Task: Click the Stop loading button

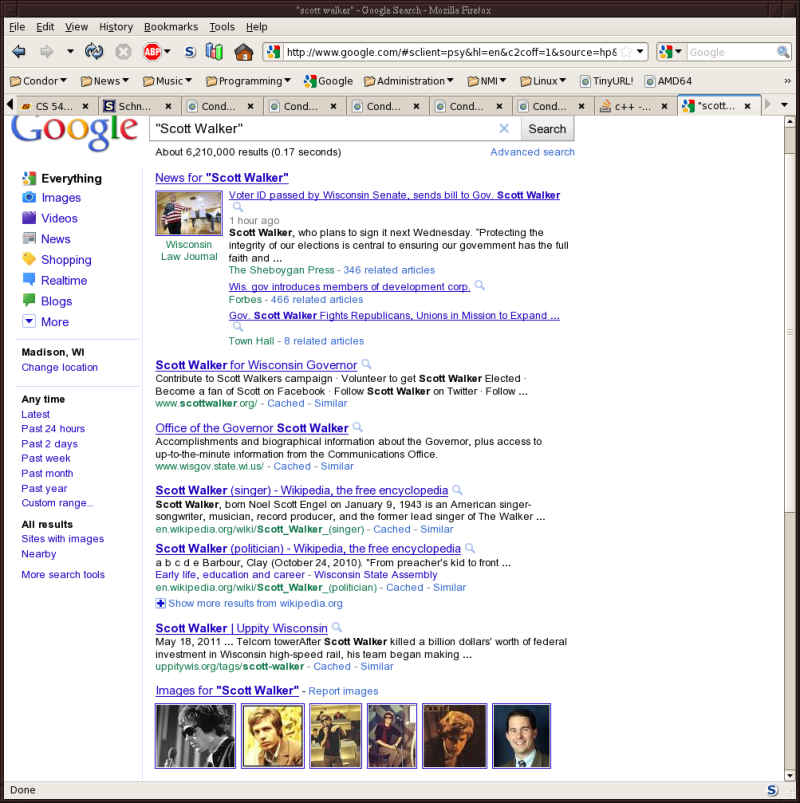Action: [x=123, y=52]
